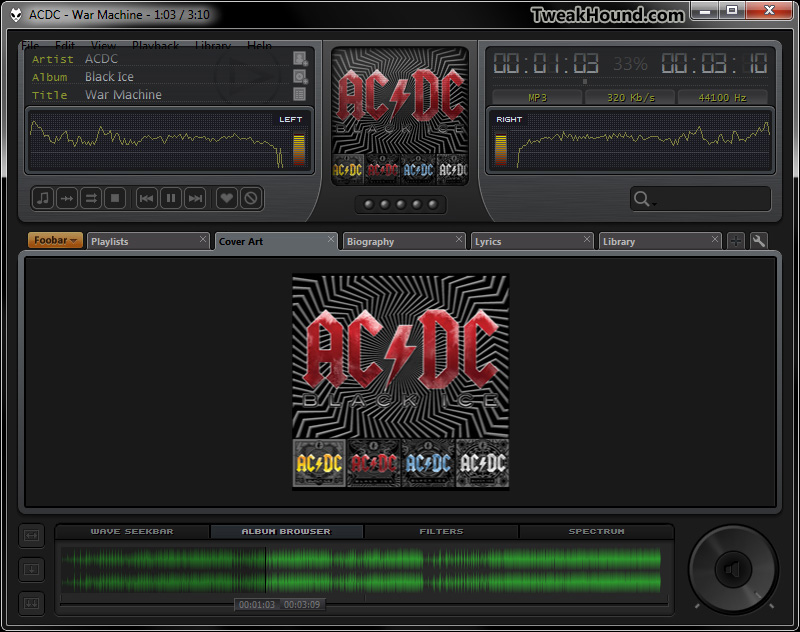
Task: Click the ban circle-slash icon
Action: click(251, 198)
